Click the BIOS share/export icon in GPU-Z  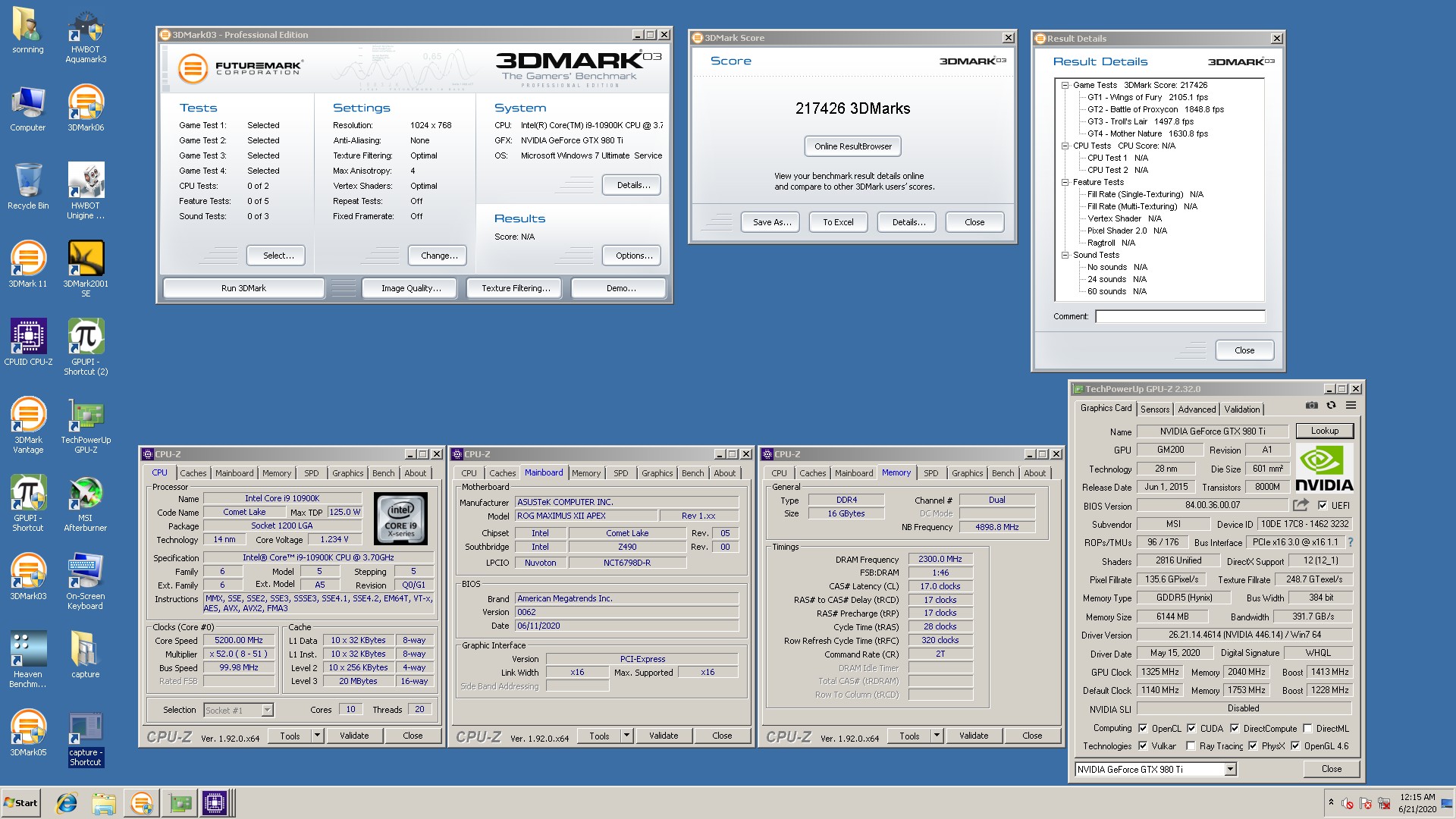1301,504
